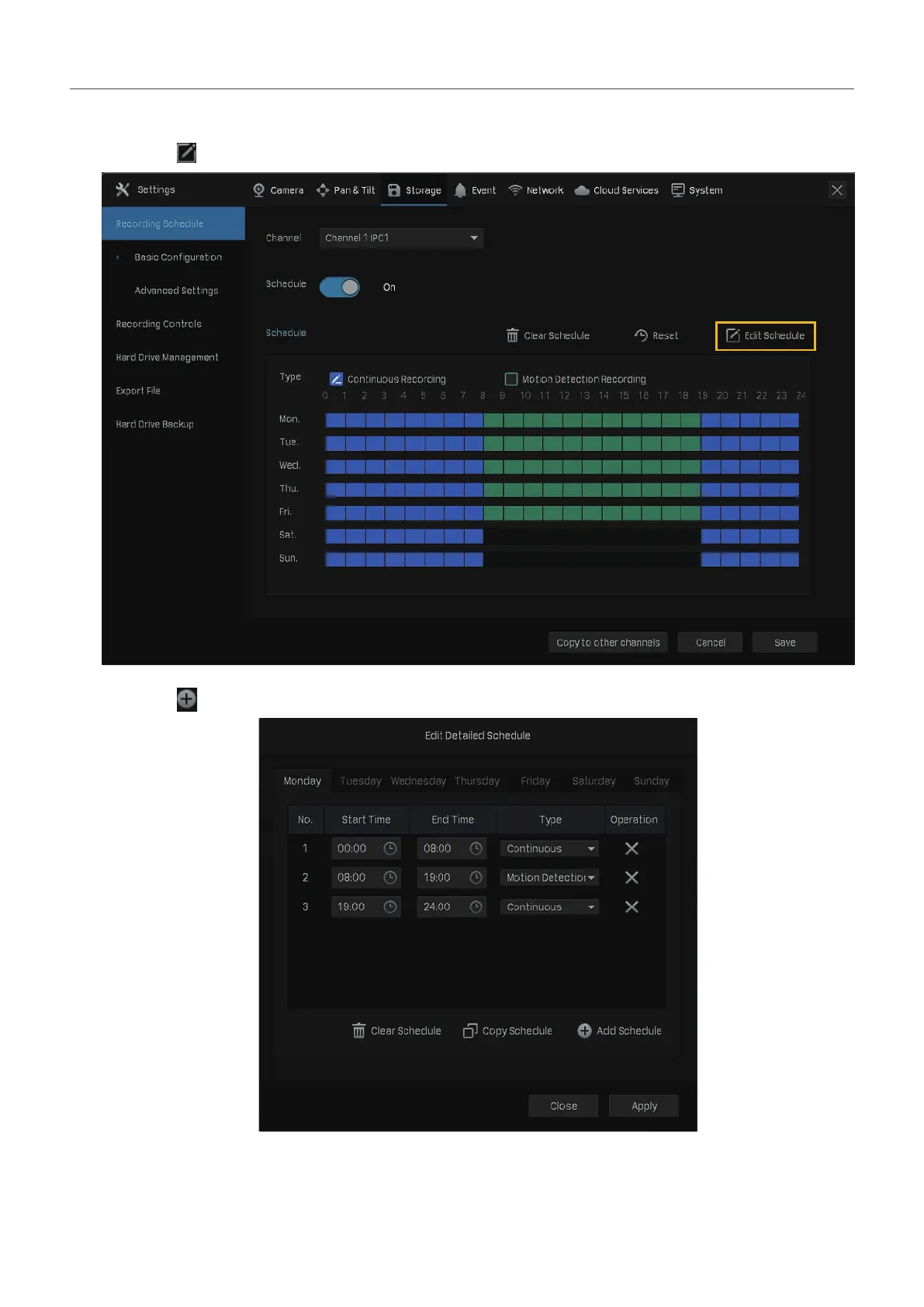
Task: Click row 2 start time 08:00 field
Action: 365,877
